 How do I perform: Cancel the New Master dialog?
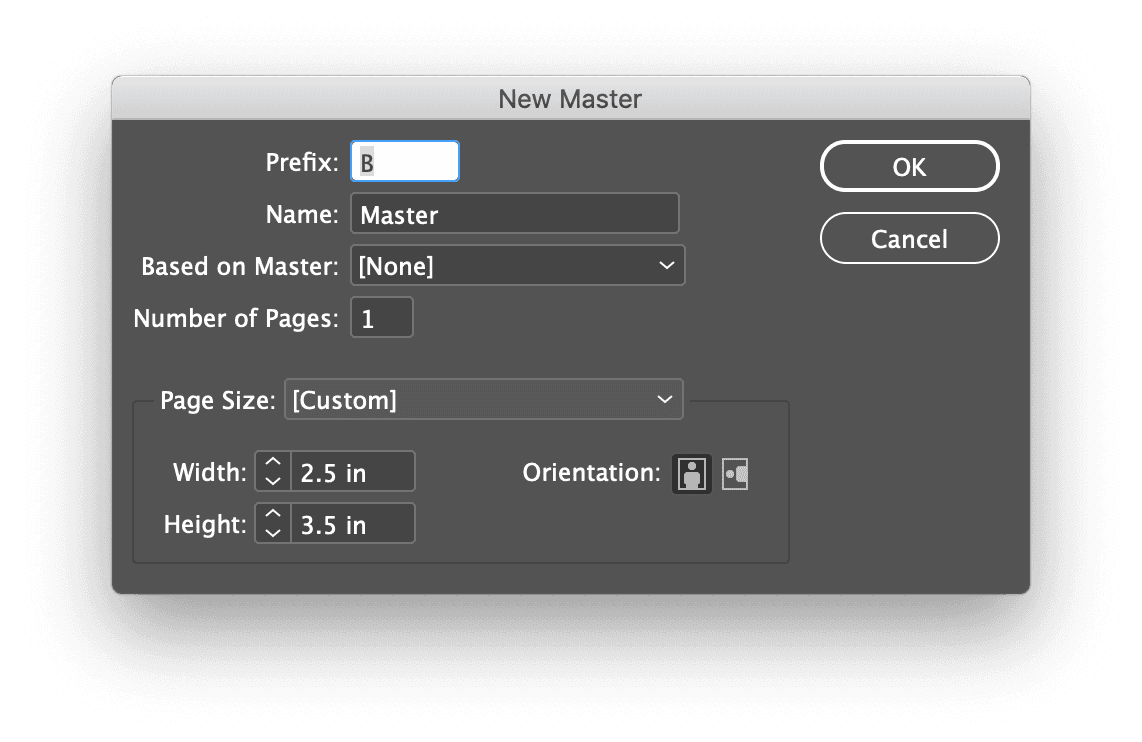coord(909,239)
